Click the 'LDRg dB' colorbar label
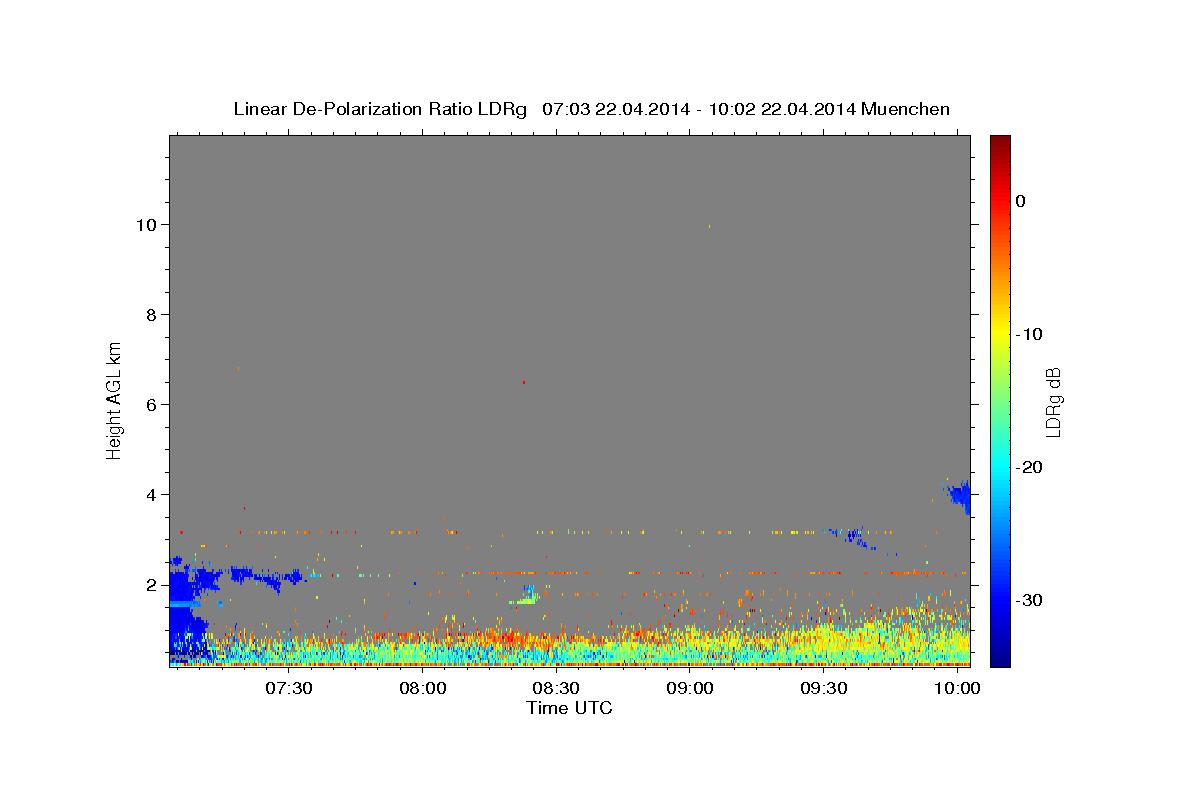Screen dimensions: 1200x800 [1052, 402]
